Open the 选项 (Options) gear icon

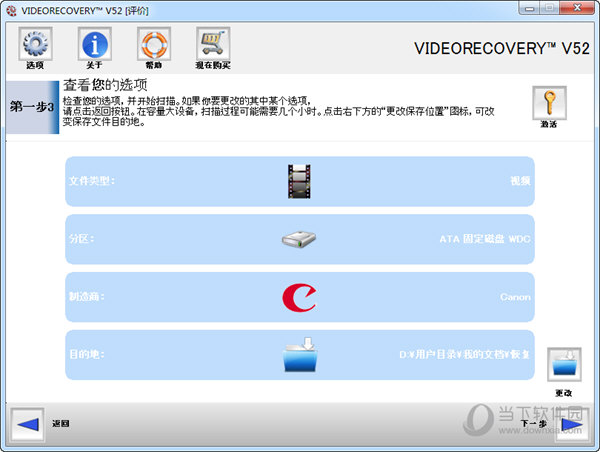tap(35, 44)
